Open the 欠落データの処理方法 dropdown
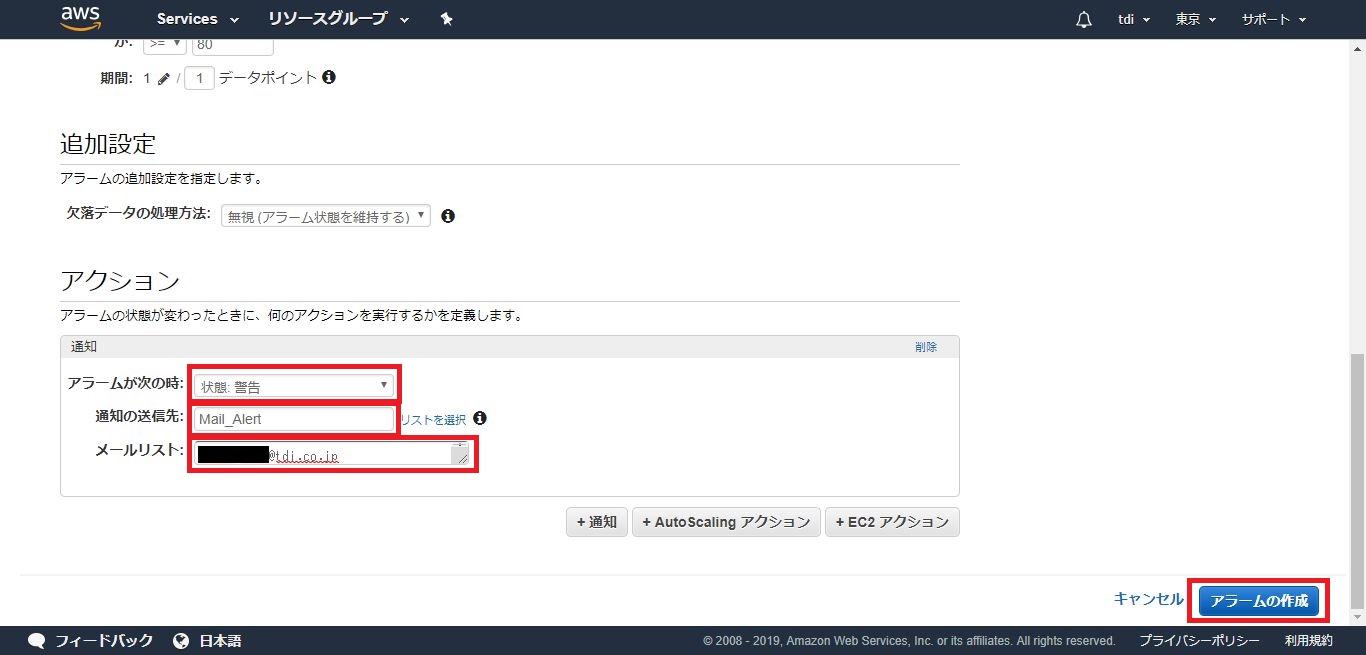The height and width of the screenshot is (655, 1366). tap(325, 216)
